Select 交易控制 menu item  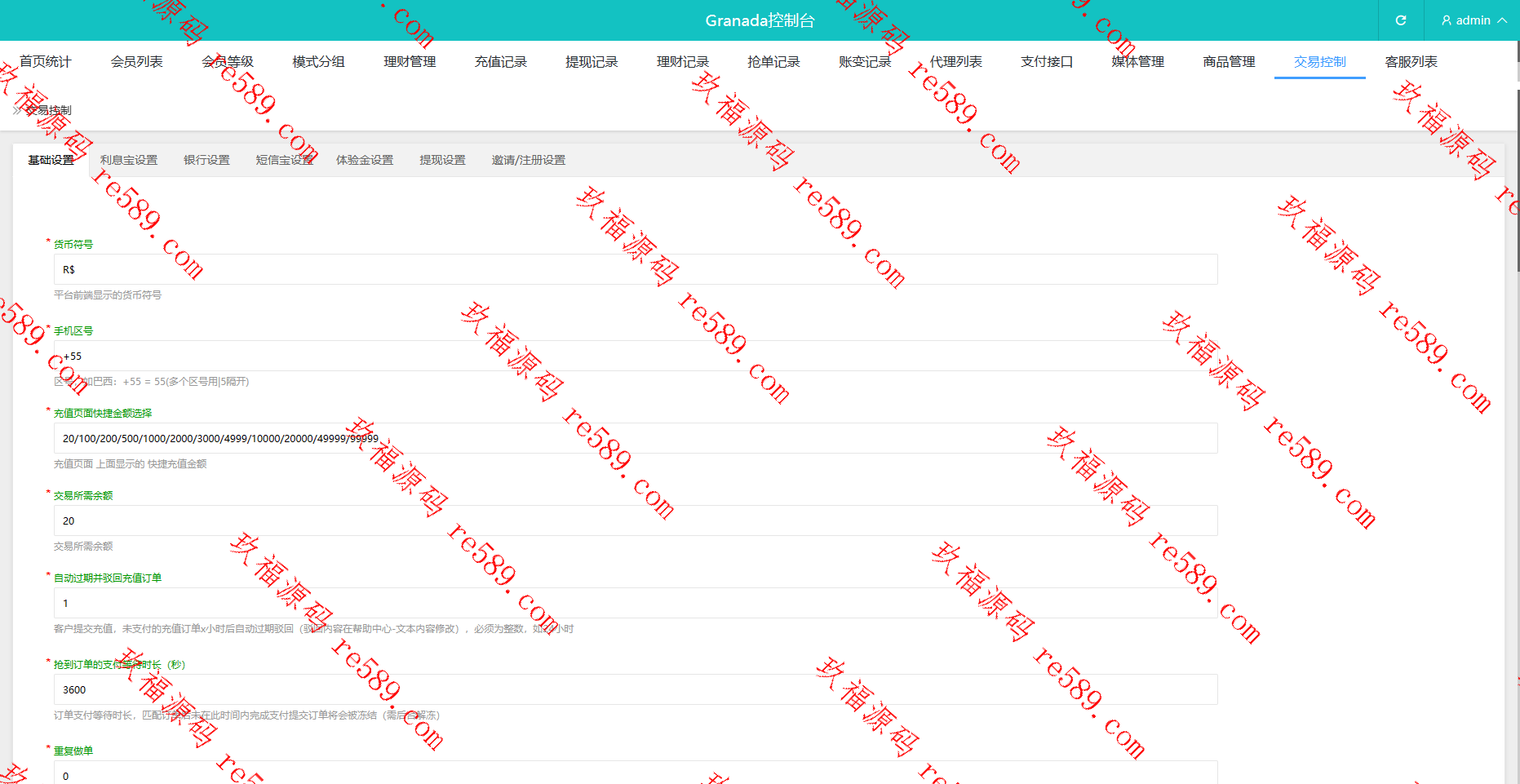pos(1320,61)
